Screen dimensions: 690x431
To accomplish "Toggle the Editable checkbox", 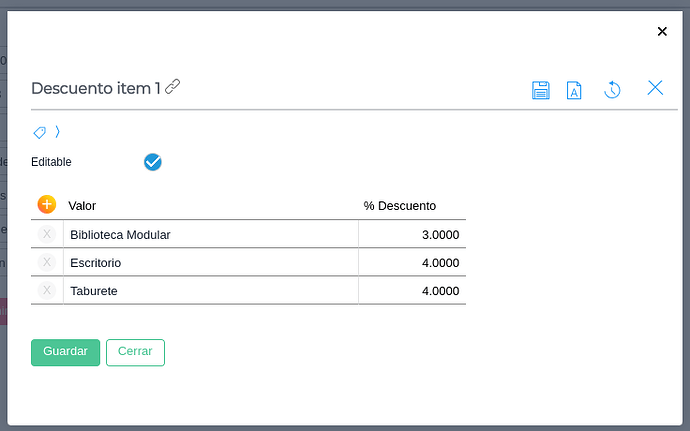I will [x=153, y=162].
